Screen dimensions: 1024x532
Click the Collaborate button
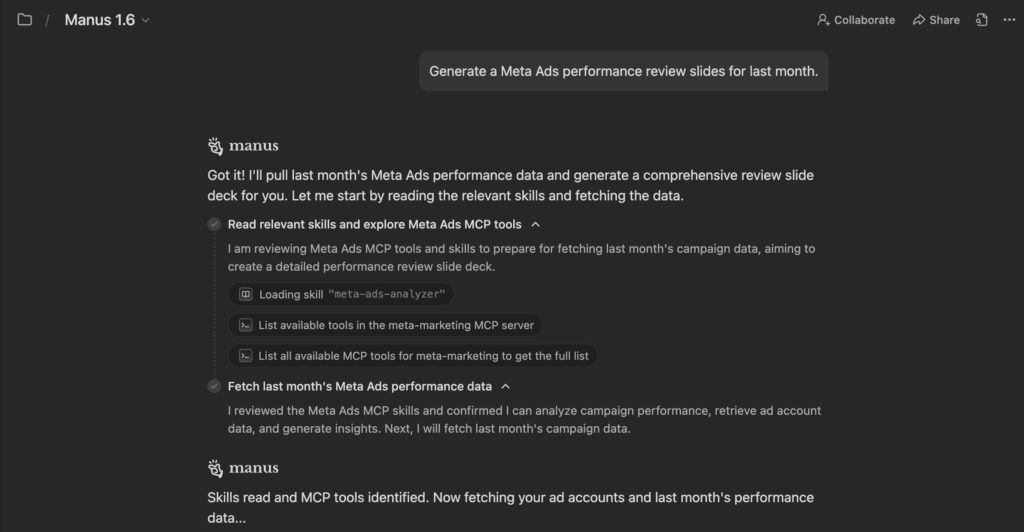pos(856,20)
